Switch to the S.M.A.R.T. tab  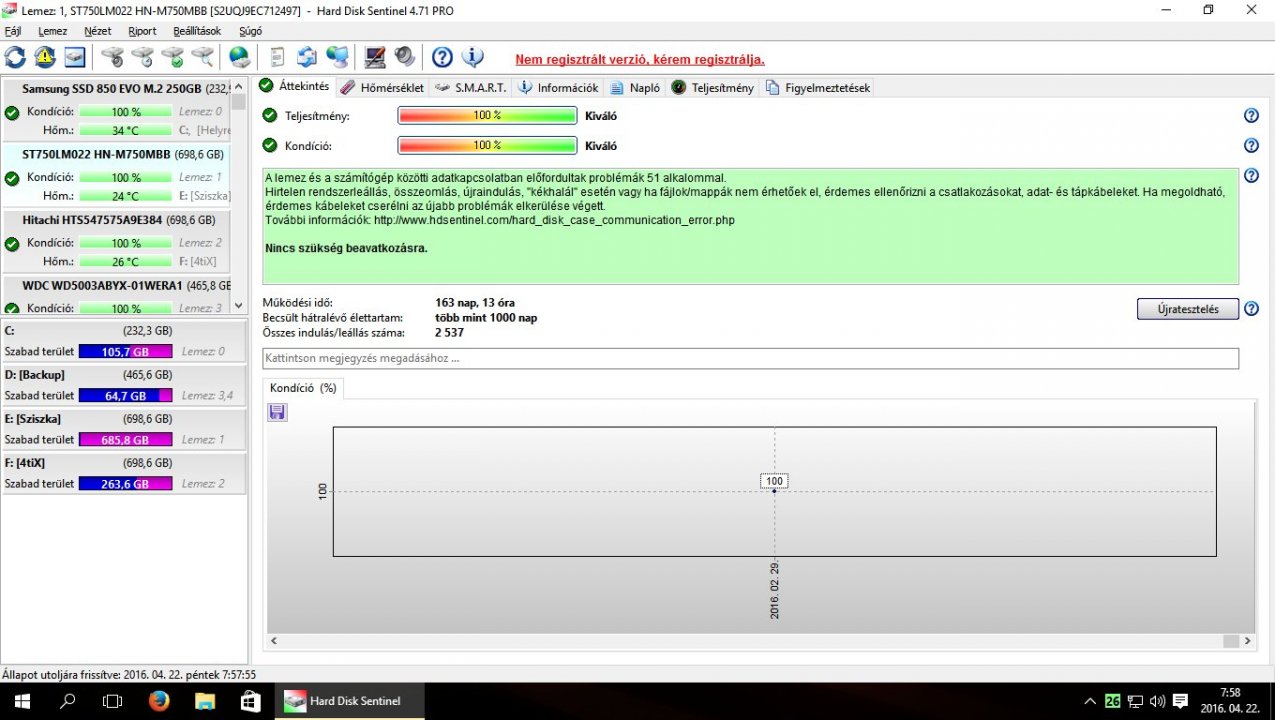pyautogui.click(x=472, y=87)
